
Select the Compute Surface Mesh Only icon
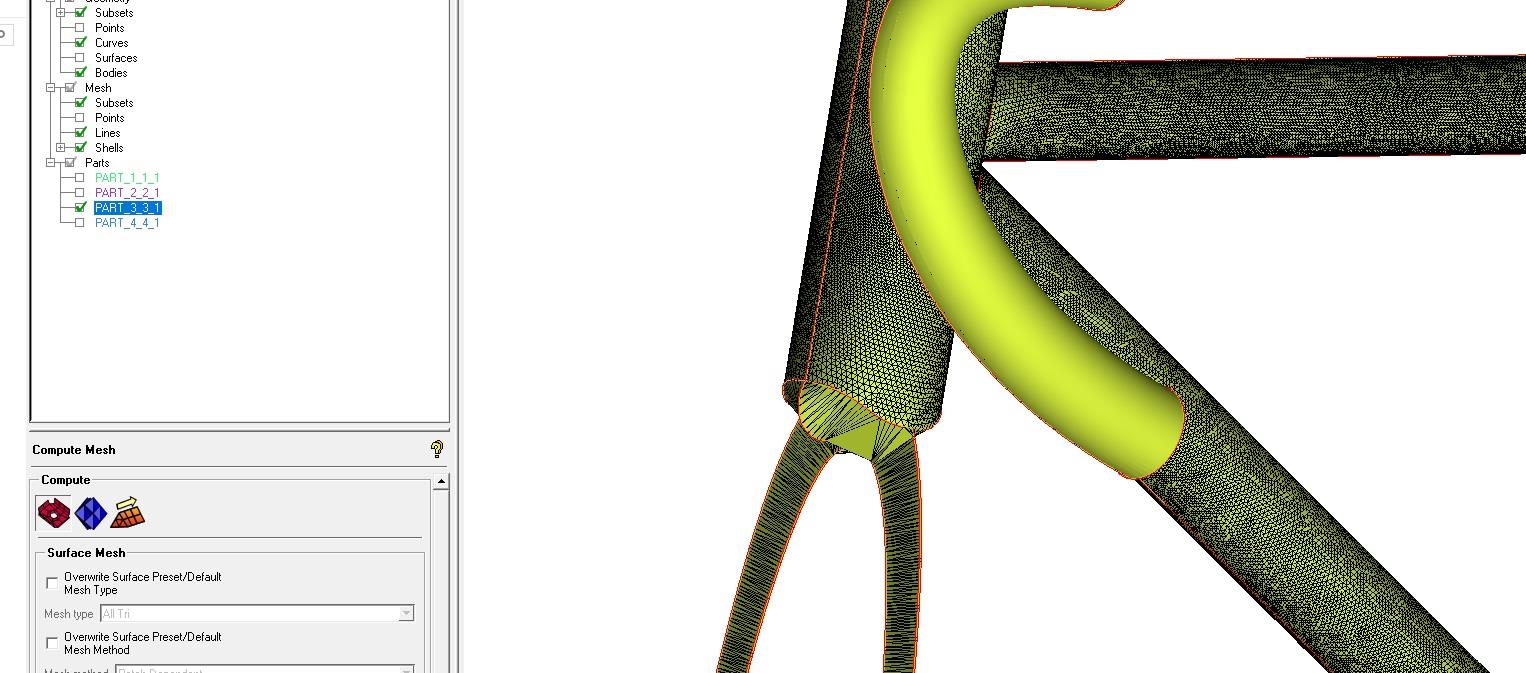[x=53, y=513]
